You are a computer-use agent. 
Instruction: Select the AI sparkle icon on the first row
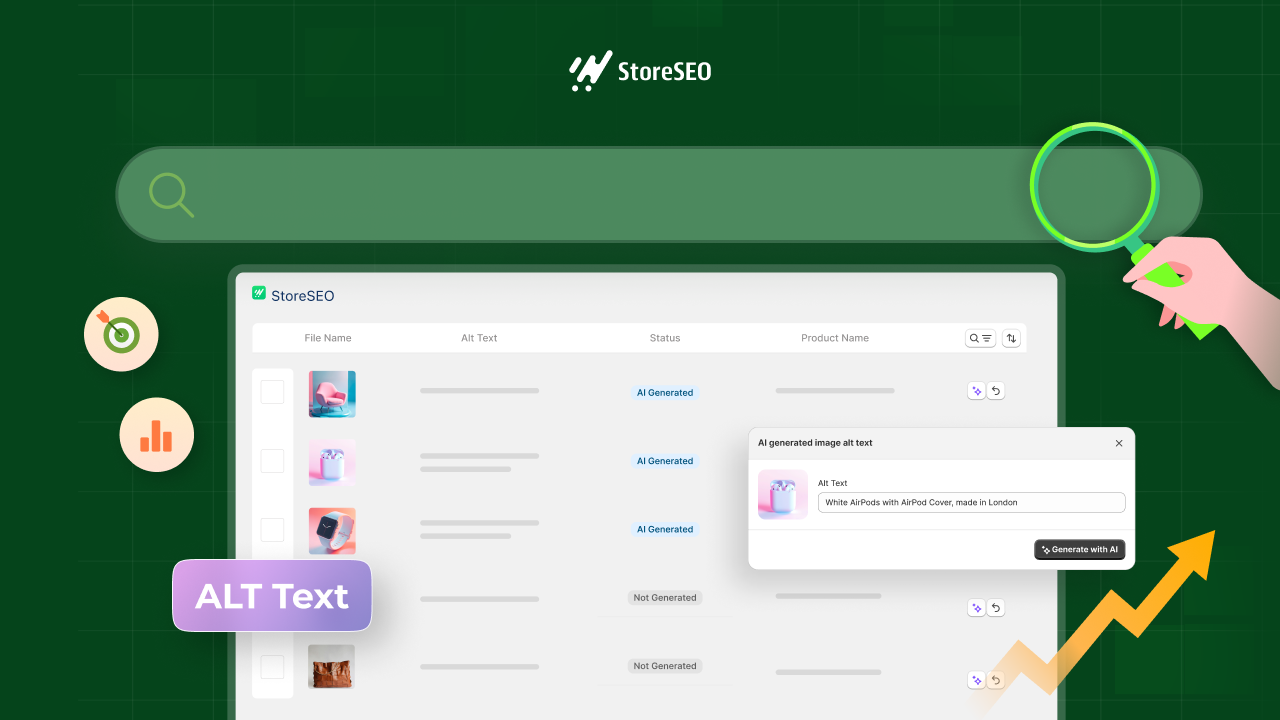[977, 390]
